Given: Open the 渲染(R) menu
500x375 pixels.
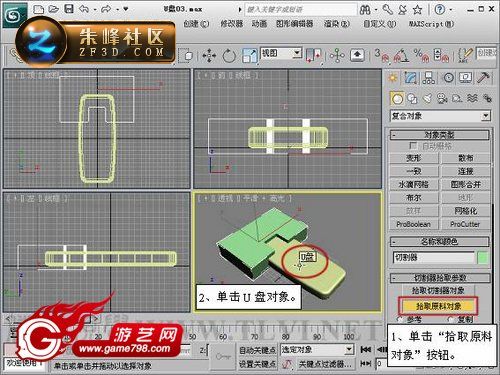Looking at the screenshot, I should coord(337,24).
